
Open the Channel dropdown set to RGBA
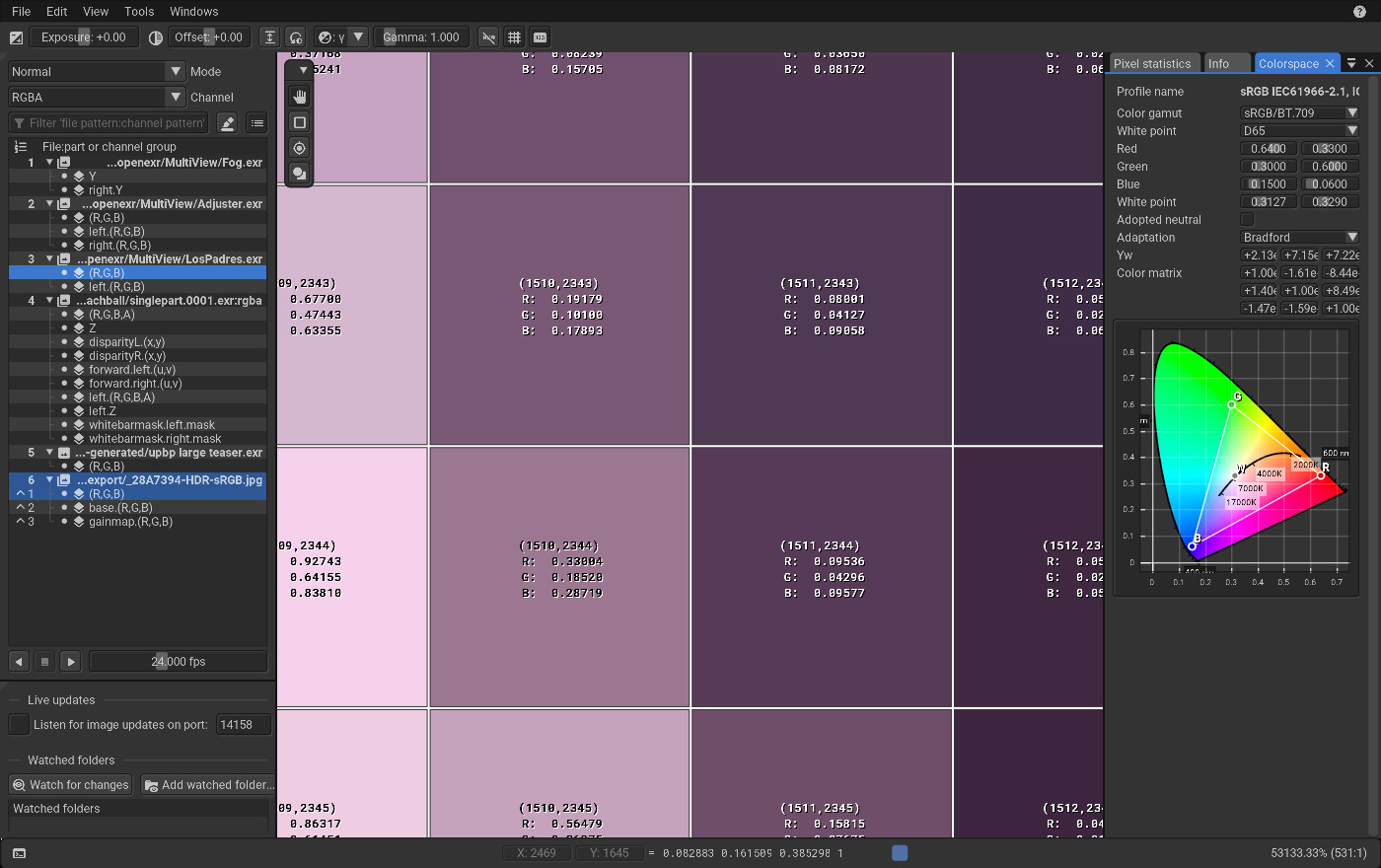click(97, 98)
